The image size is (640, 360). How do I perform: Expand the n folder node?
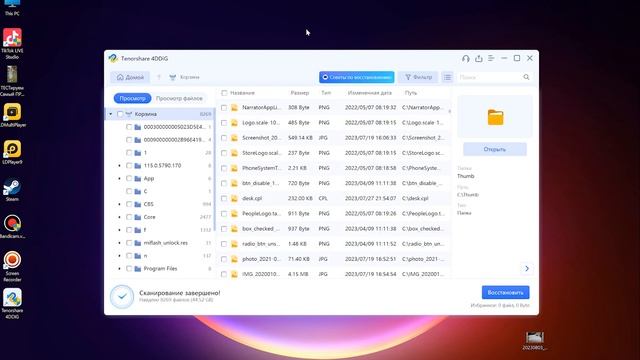pyautogui.click(x=120, y=256)
